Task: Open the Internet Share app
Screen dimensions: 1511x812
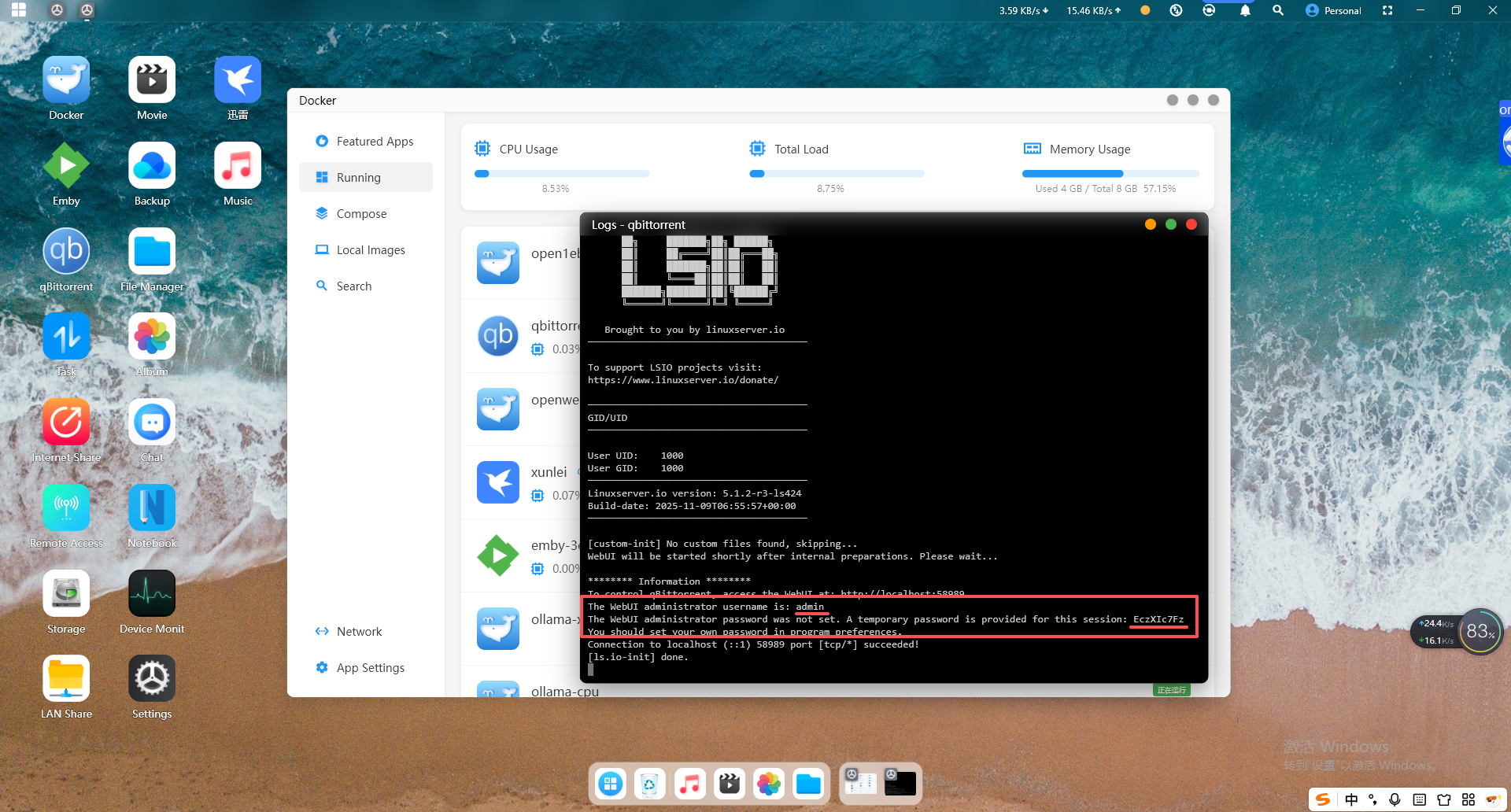Action: [66, 423]
